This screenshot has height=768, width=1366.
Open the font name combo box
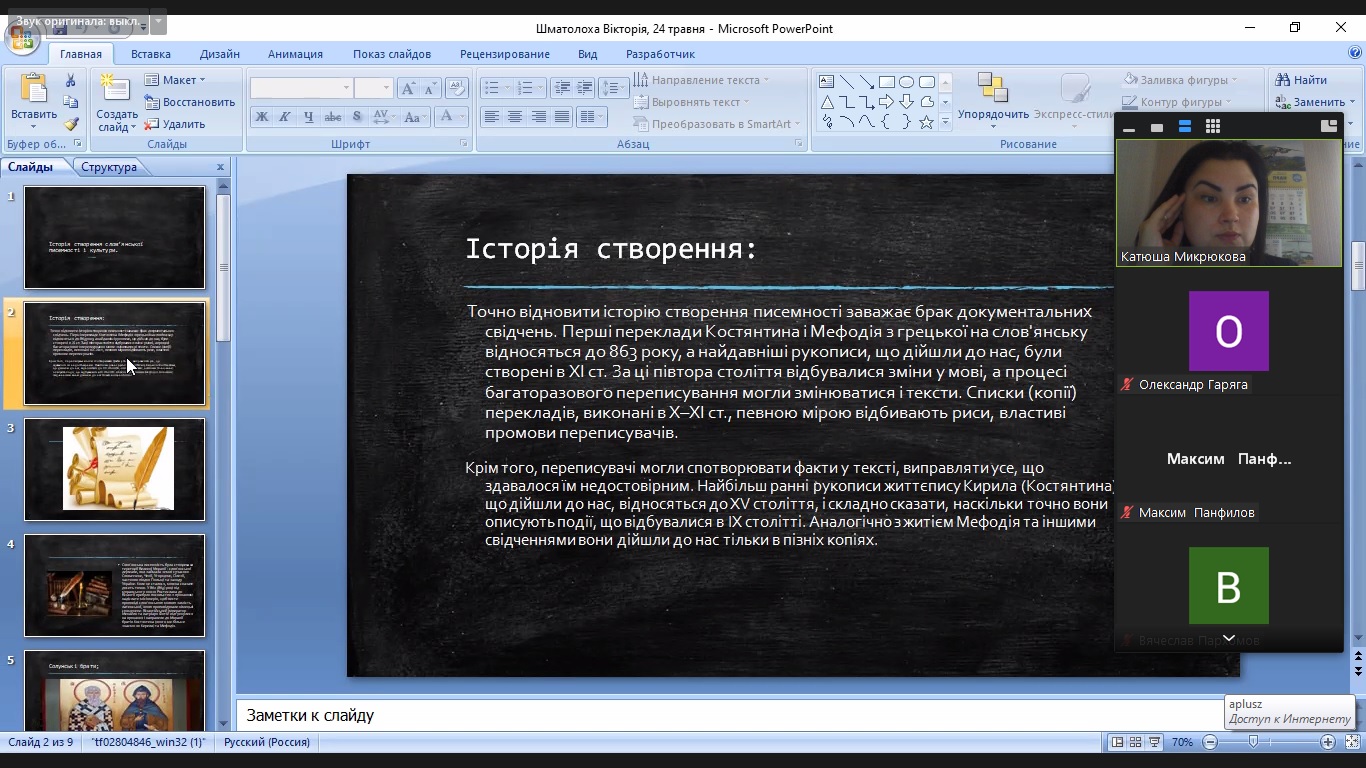point(302,88)
